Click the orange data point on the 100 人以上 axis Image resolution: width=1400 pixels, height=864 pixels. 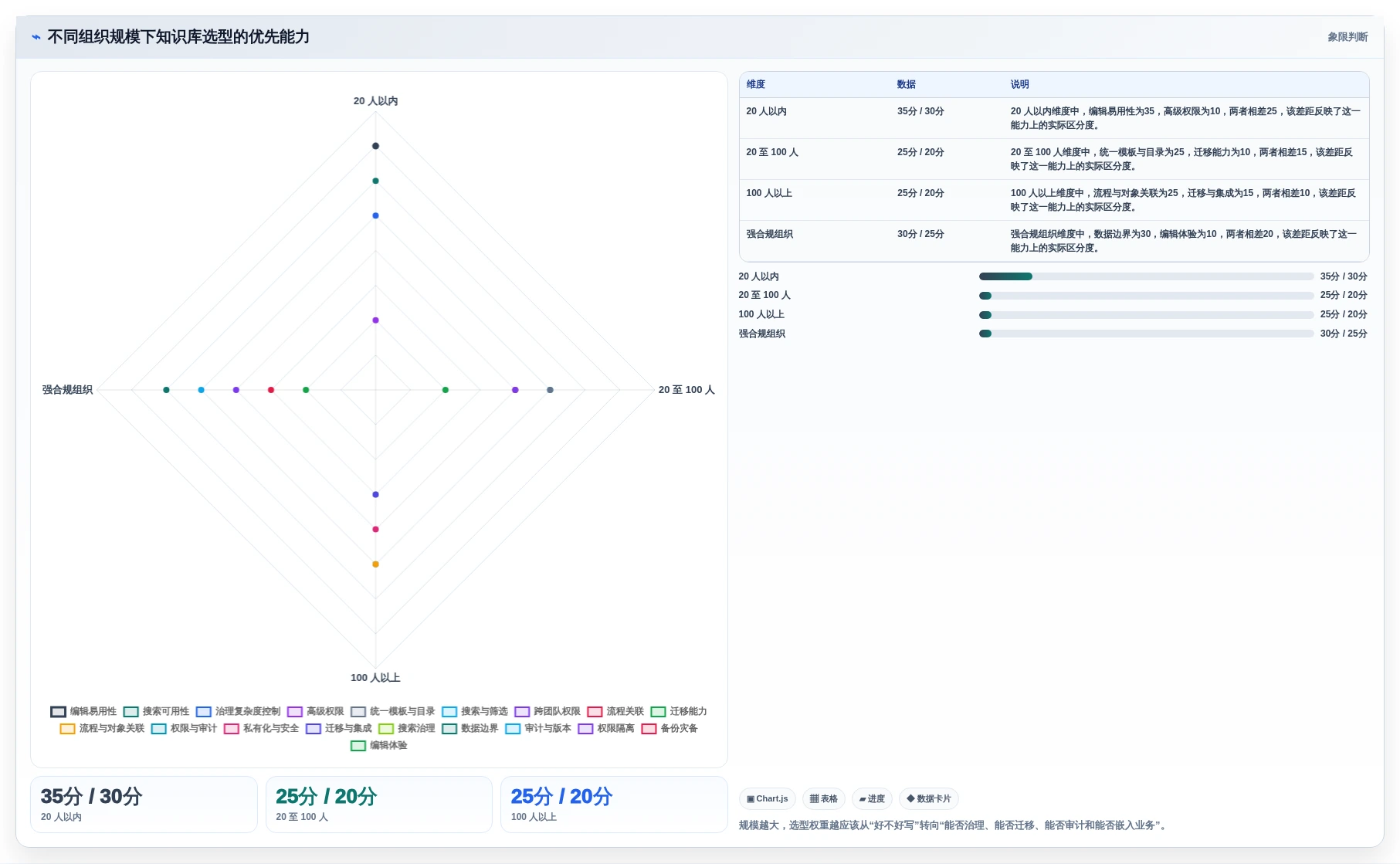pos(376,564)
